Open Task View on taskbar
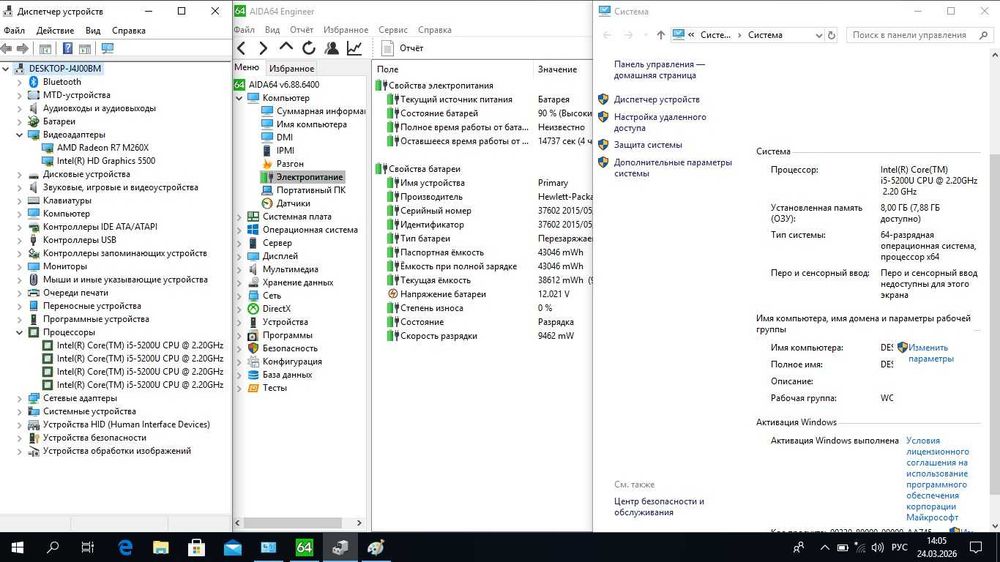The height and width of the screenshot is (562, 1000). click(x=88, y=547)
